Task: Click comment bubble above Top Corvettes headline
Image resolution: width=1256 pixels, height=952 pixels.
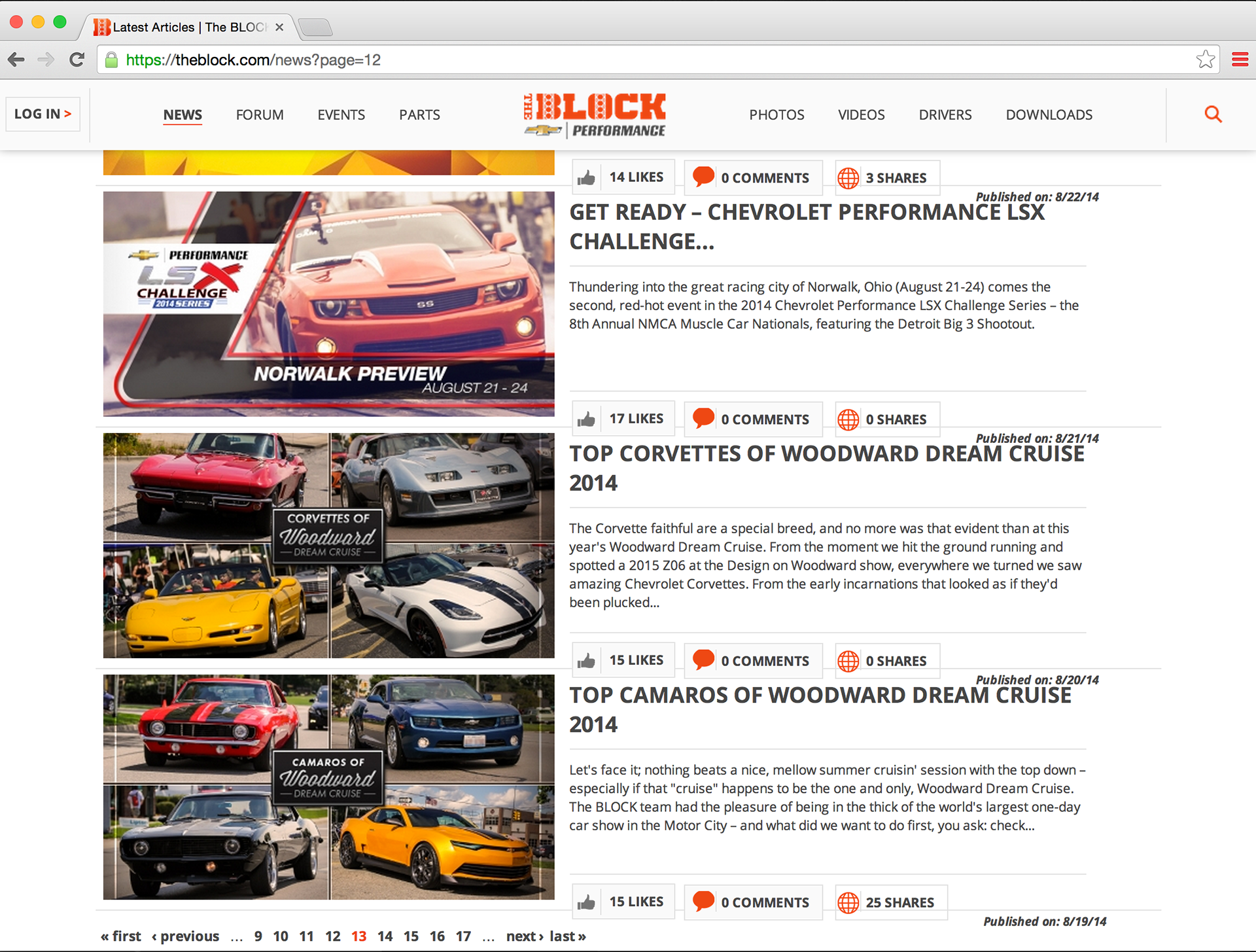Action: (703, 419)
